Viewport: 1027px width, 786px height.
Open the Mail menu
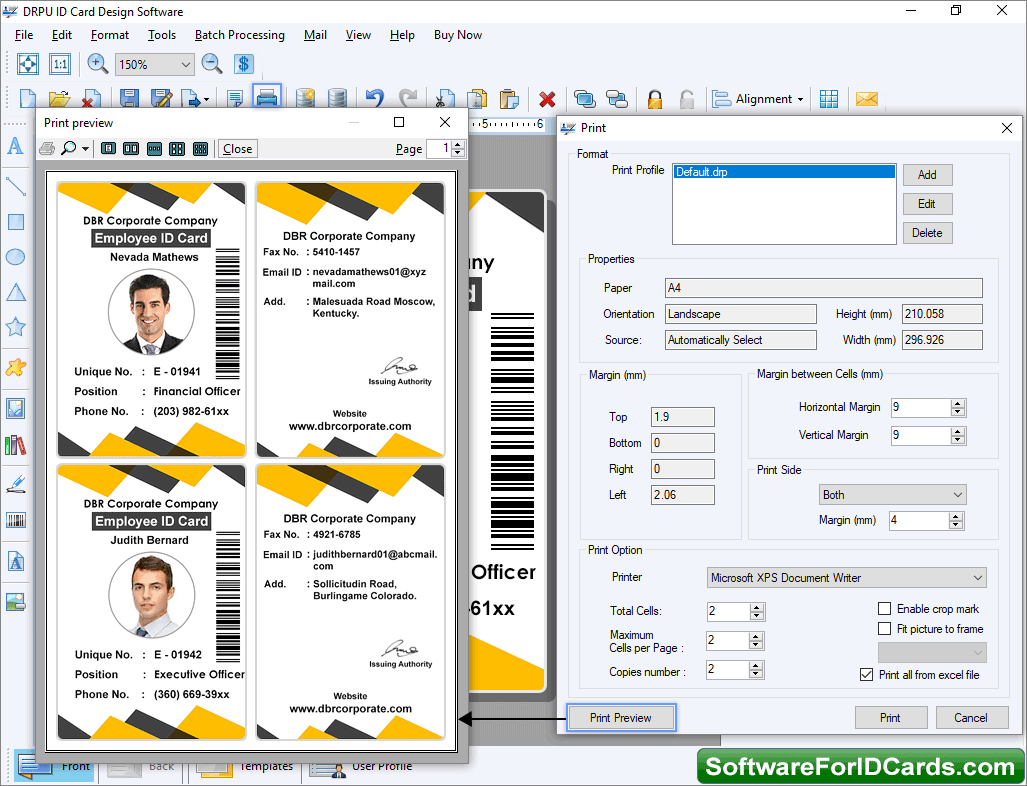[315, 35]
